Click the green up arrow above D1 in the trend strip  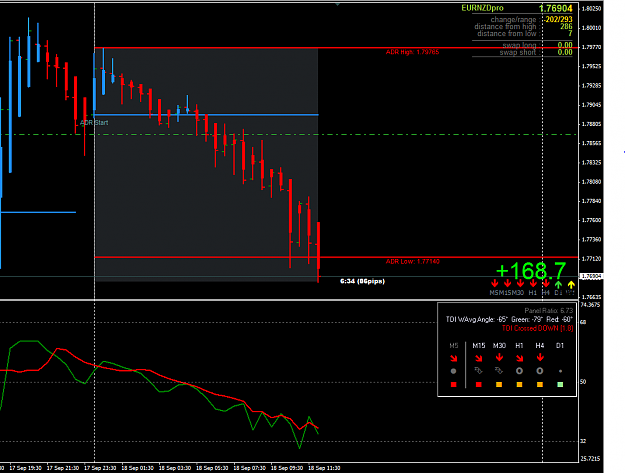click(558, 285)
